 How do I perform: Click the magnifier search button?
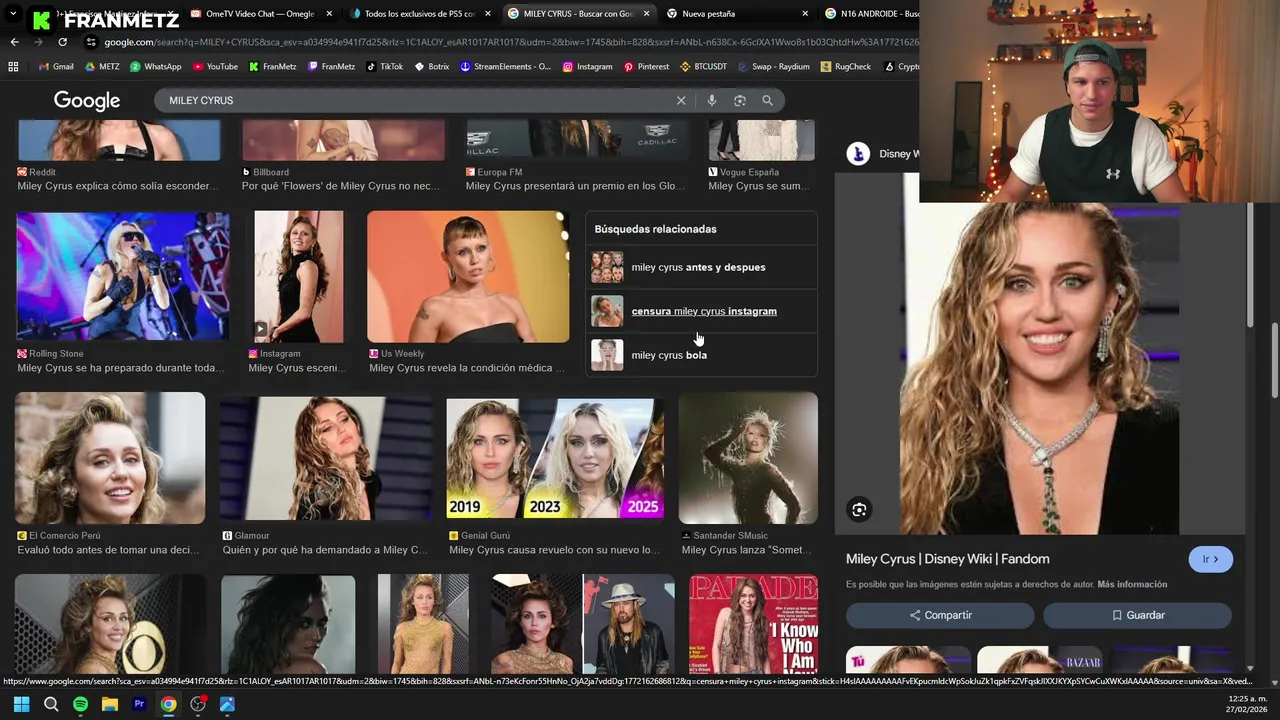[767, 100]
